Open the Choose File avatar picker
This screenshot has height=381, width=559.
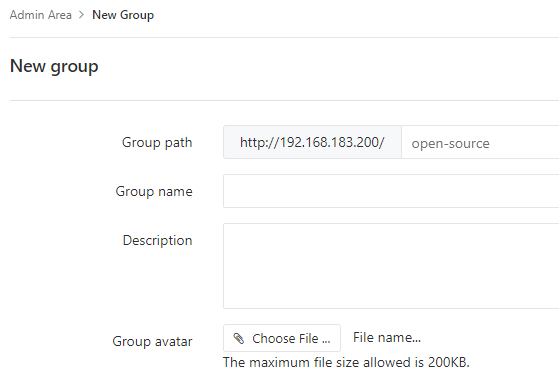[x=282, y=338]
